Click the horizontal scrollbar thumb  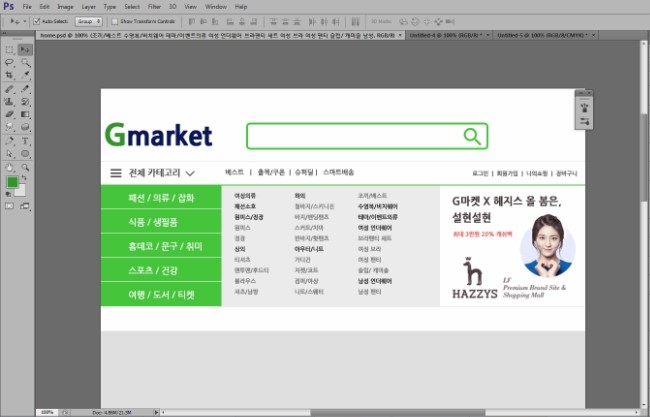(398, 413)
